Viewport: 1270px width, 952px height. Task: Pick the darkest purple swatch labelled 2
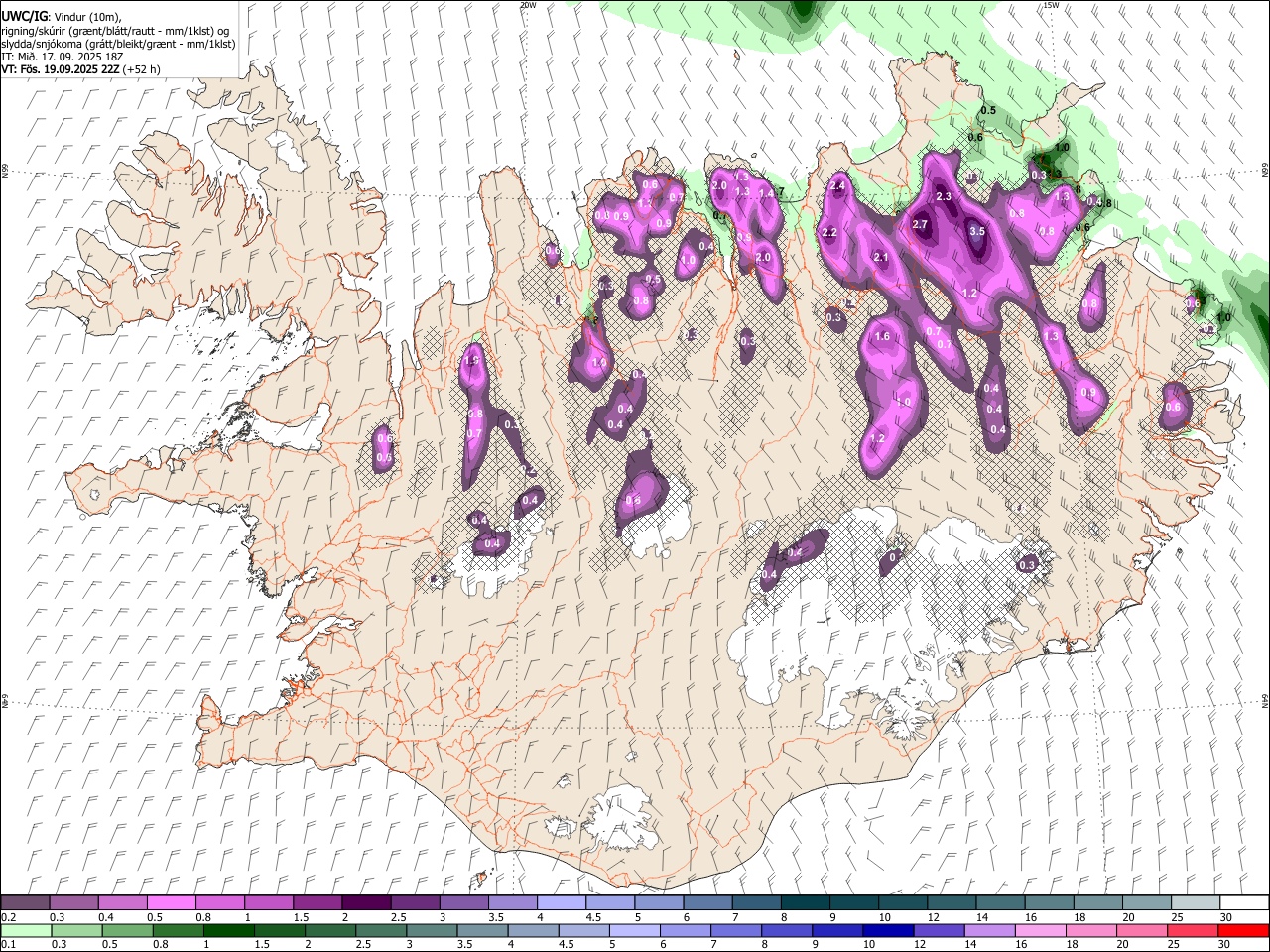(x=365, y=903)
